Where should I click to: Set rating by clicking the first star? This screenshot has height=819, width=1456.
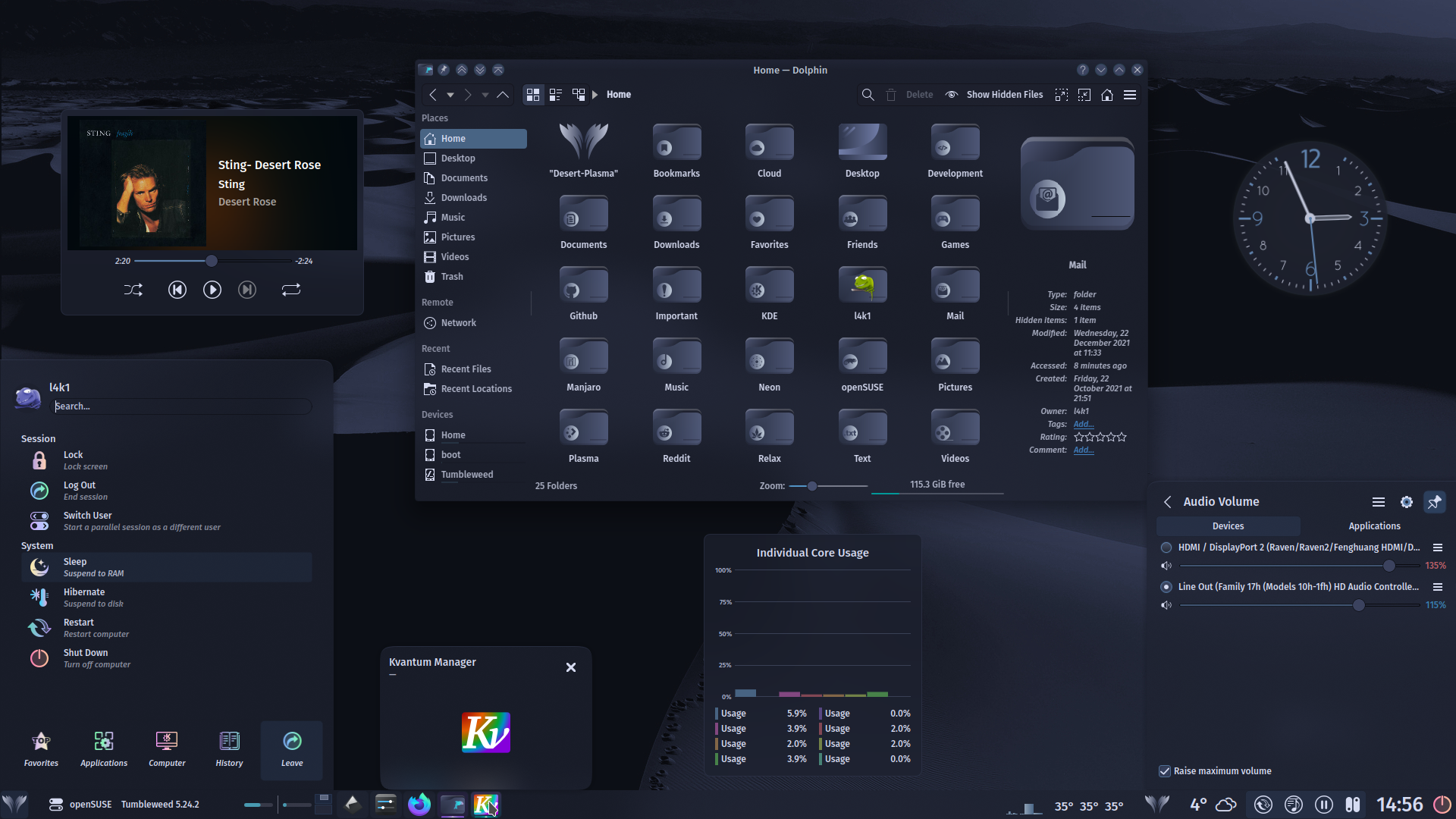click(1079, 438)
